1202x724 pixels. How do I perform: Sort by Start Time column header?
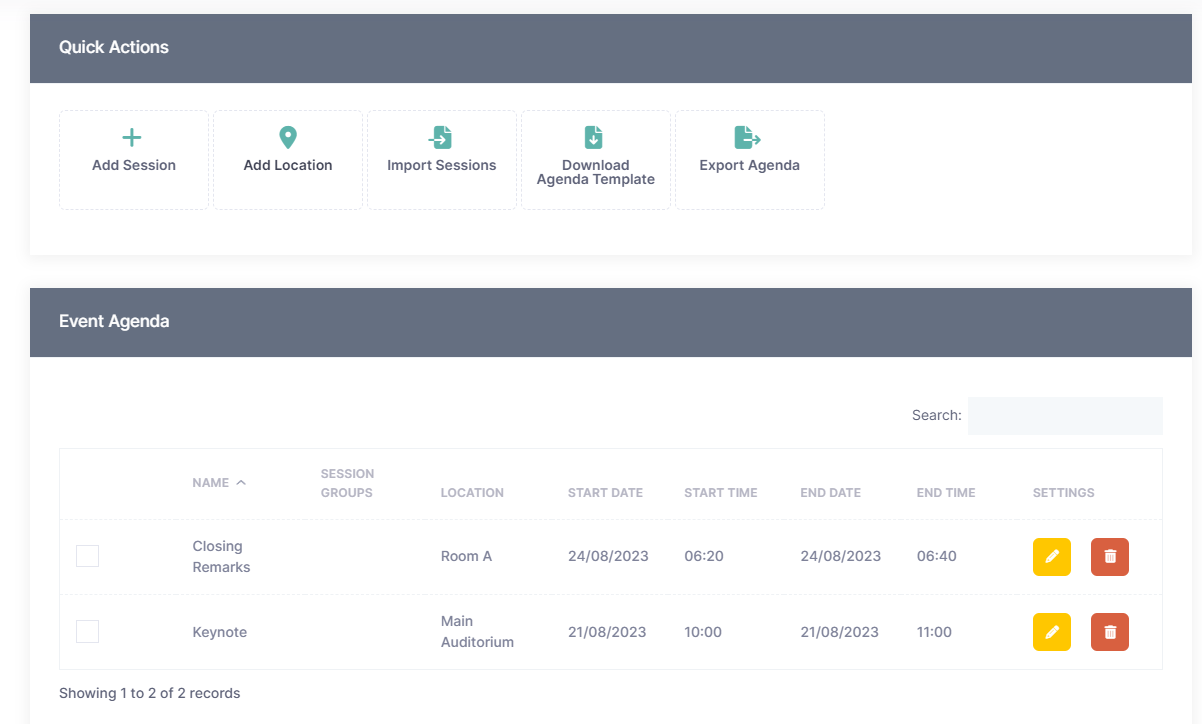coord(720,493)
